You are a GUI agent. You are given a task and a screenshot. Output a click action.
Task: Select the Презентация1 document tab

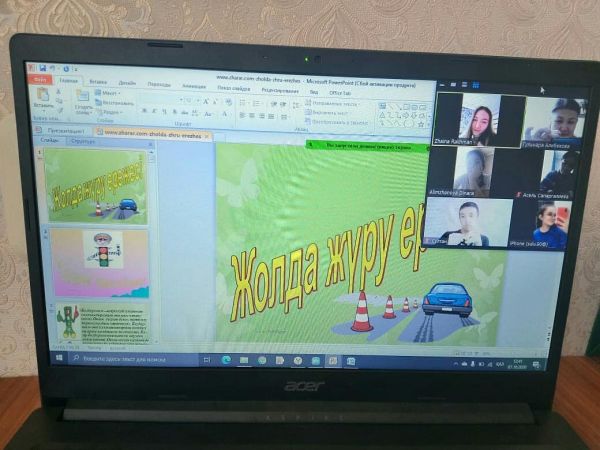tap(60, 130)
